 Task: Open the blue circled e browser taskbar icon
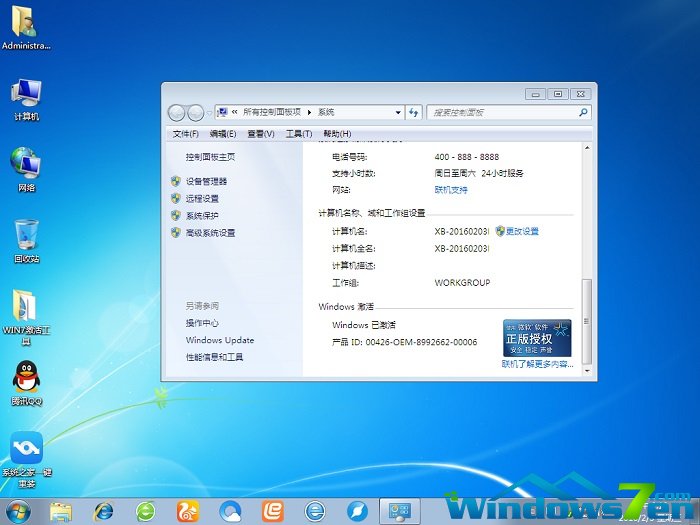pyautogui.click(x=315, y=512)
